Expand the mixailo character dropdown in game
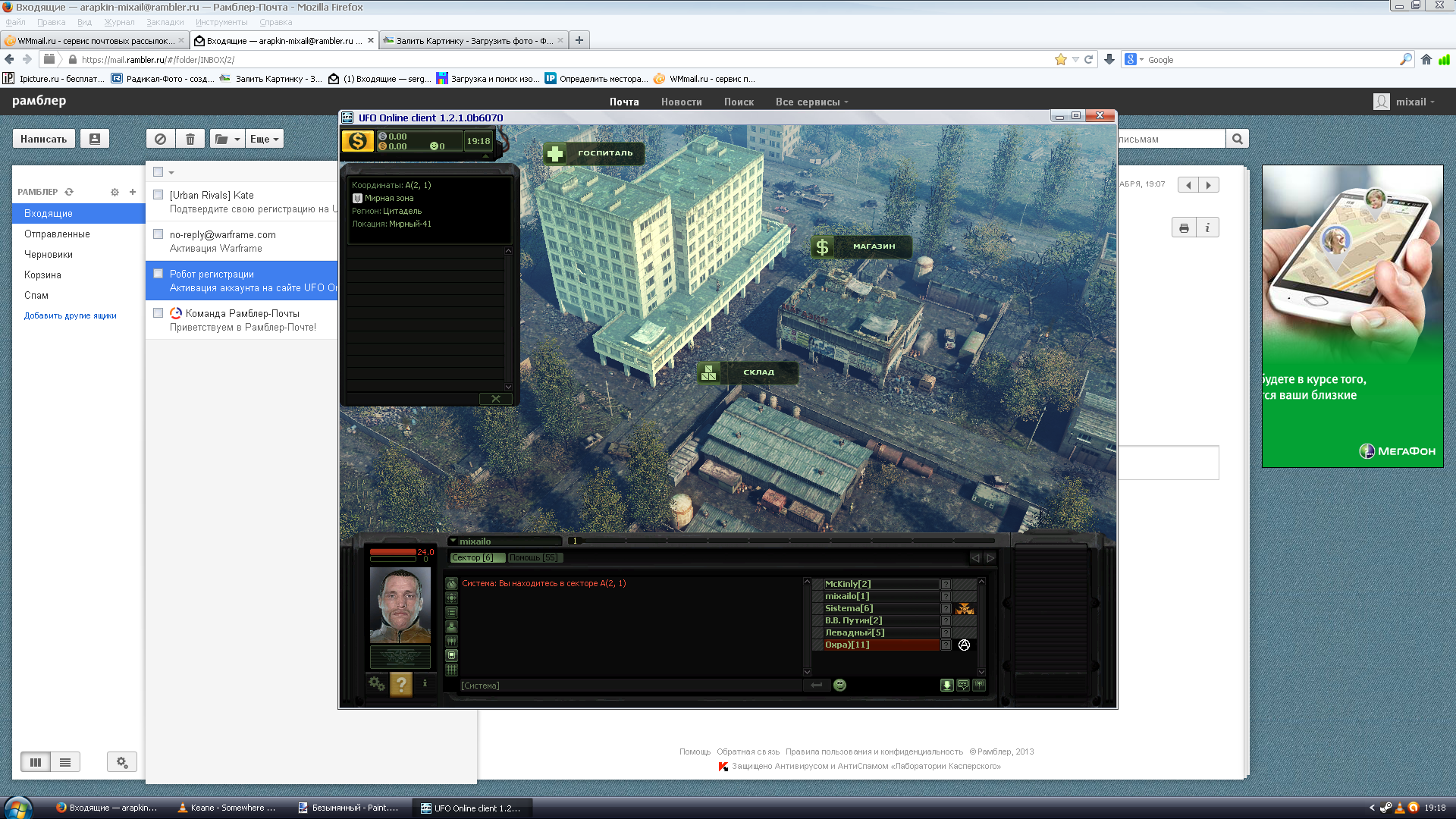This screenshot has height=819, width=1456. pyautogui.click(x=453, y=541)
